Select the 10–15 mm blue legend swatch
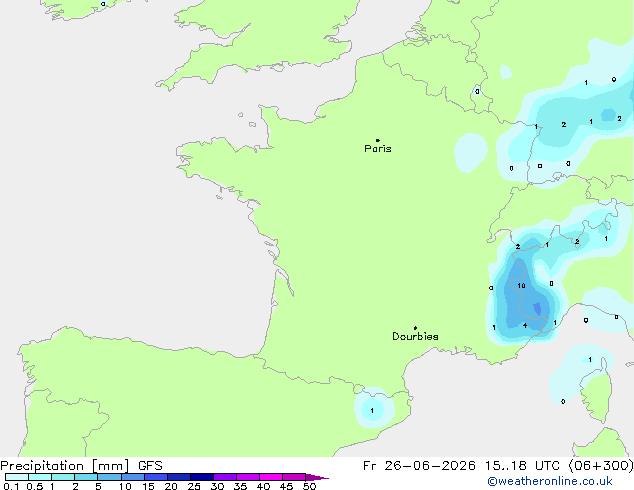Viewport: 634px width, 490px height. pyautogui.click(x=133, y=477)
